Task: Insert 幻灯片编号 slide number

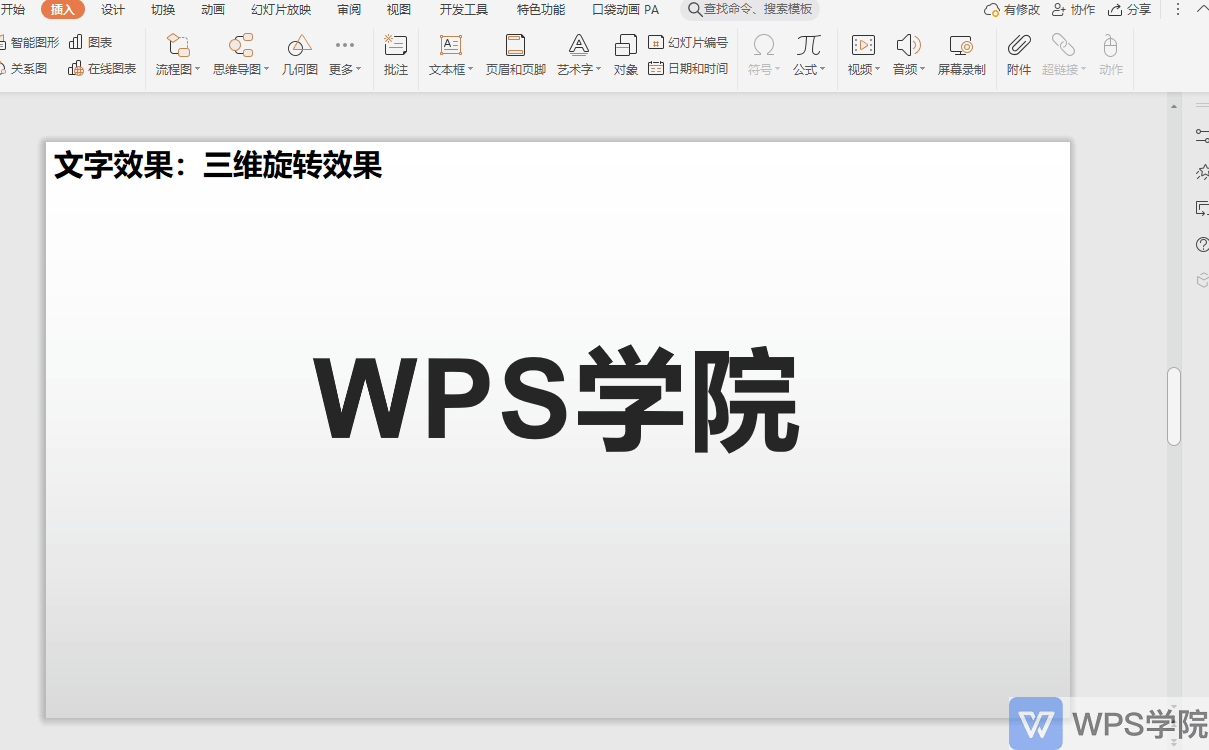Action: [x=688, y=43]
